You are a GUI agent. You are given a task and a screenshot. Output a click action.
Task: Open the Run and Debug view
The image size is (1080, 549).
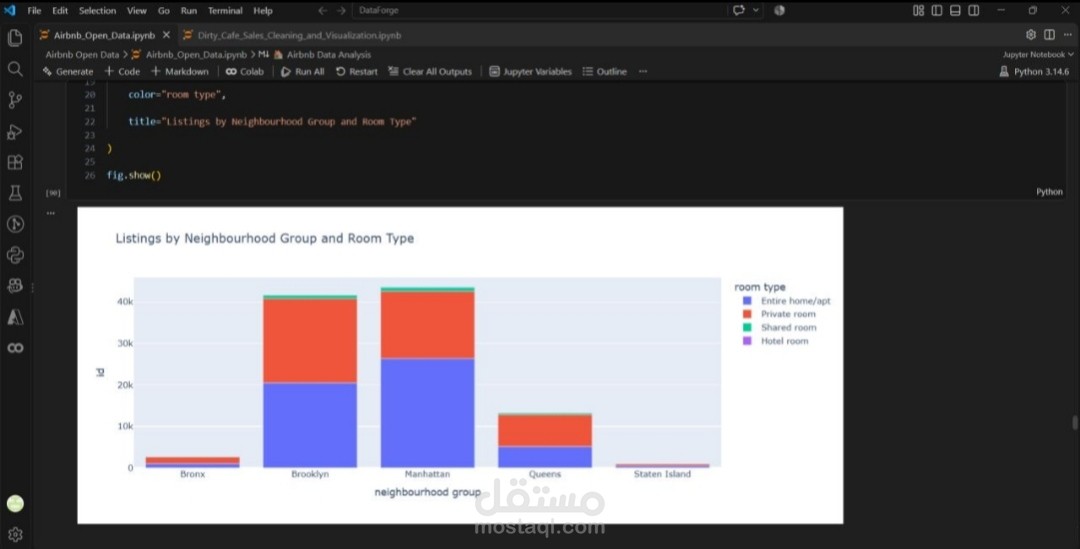click(14, 132)
